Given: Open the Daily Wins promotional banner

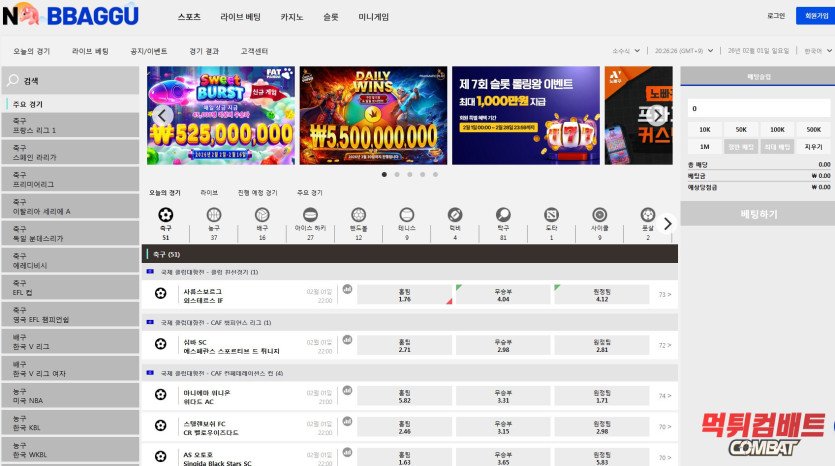Looking at the screenshot, I should [x=373, y=115].
